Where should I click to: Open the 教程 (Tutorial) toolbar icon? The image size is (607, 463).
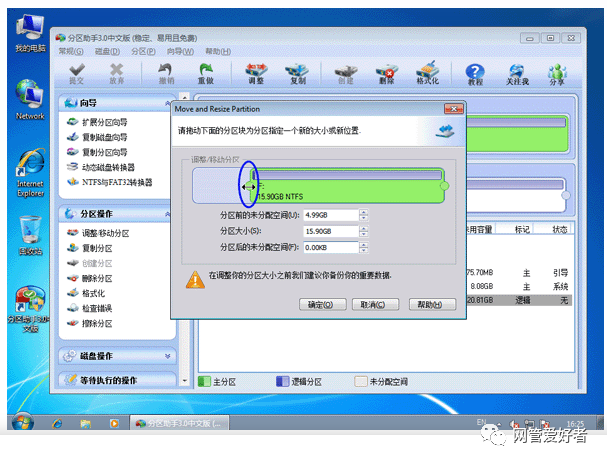point(476,73)
